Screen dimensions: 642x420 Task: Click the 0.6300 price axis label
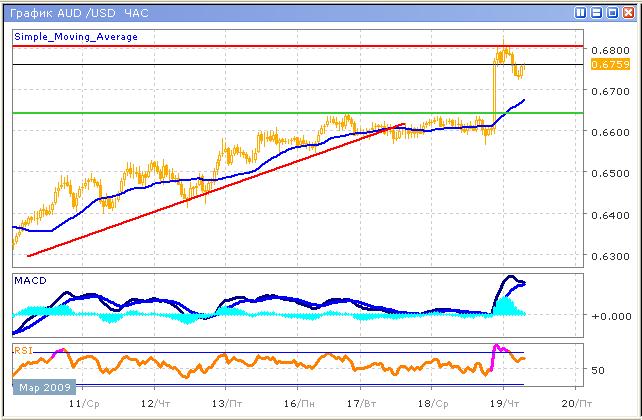[610, 257]
